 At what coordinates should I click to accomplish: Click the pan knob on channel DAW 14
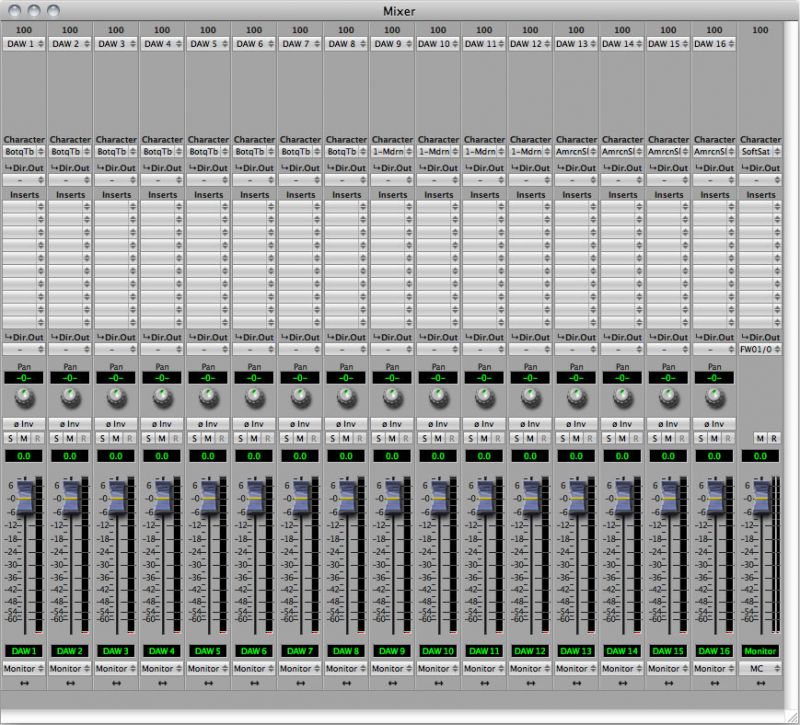(622, 398)
